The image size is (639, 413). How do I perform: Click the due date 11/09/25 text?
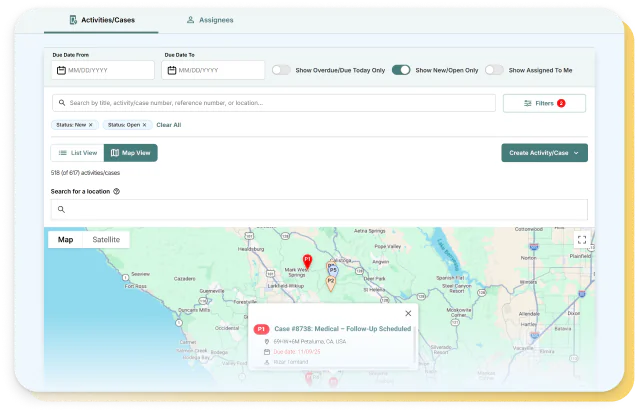pos(297,352)
